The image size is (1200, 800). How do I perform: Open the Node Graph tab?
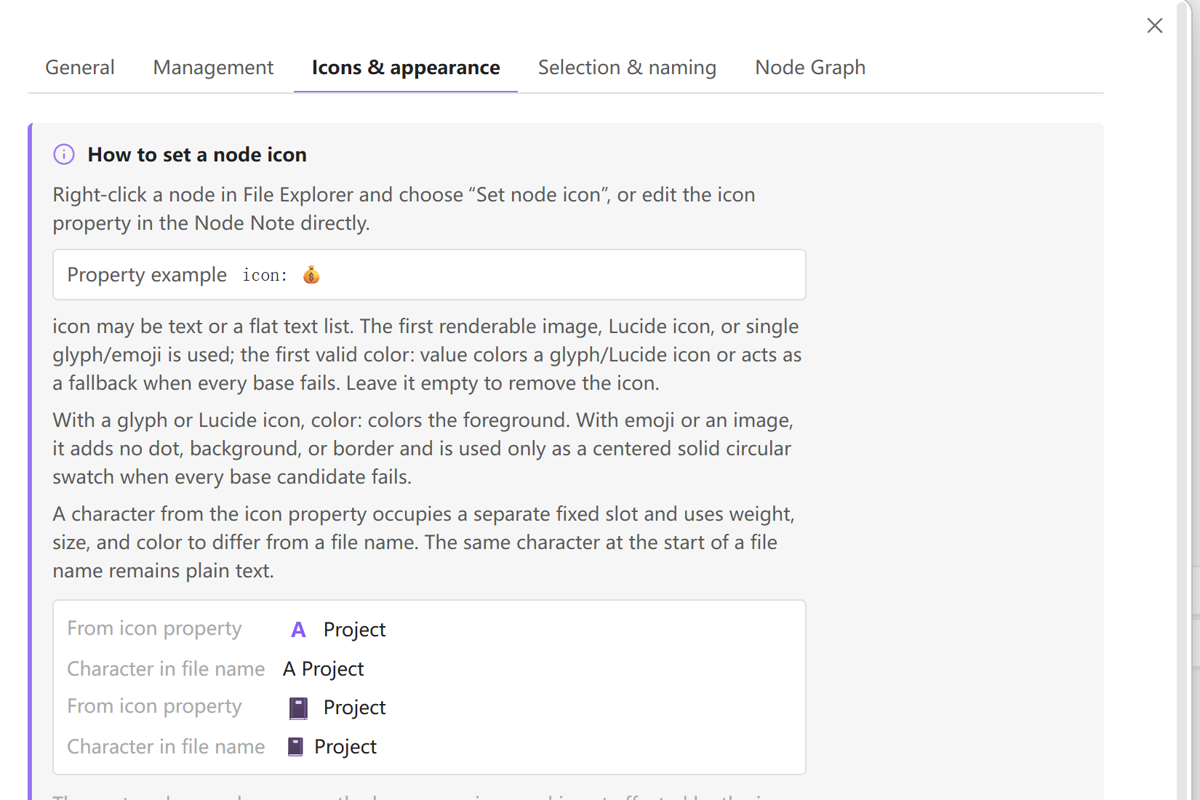tap(810, 67)
